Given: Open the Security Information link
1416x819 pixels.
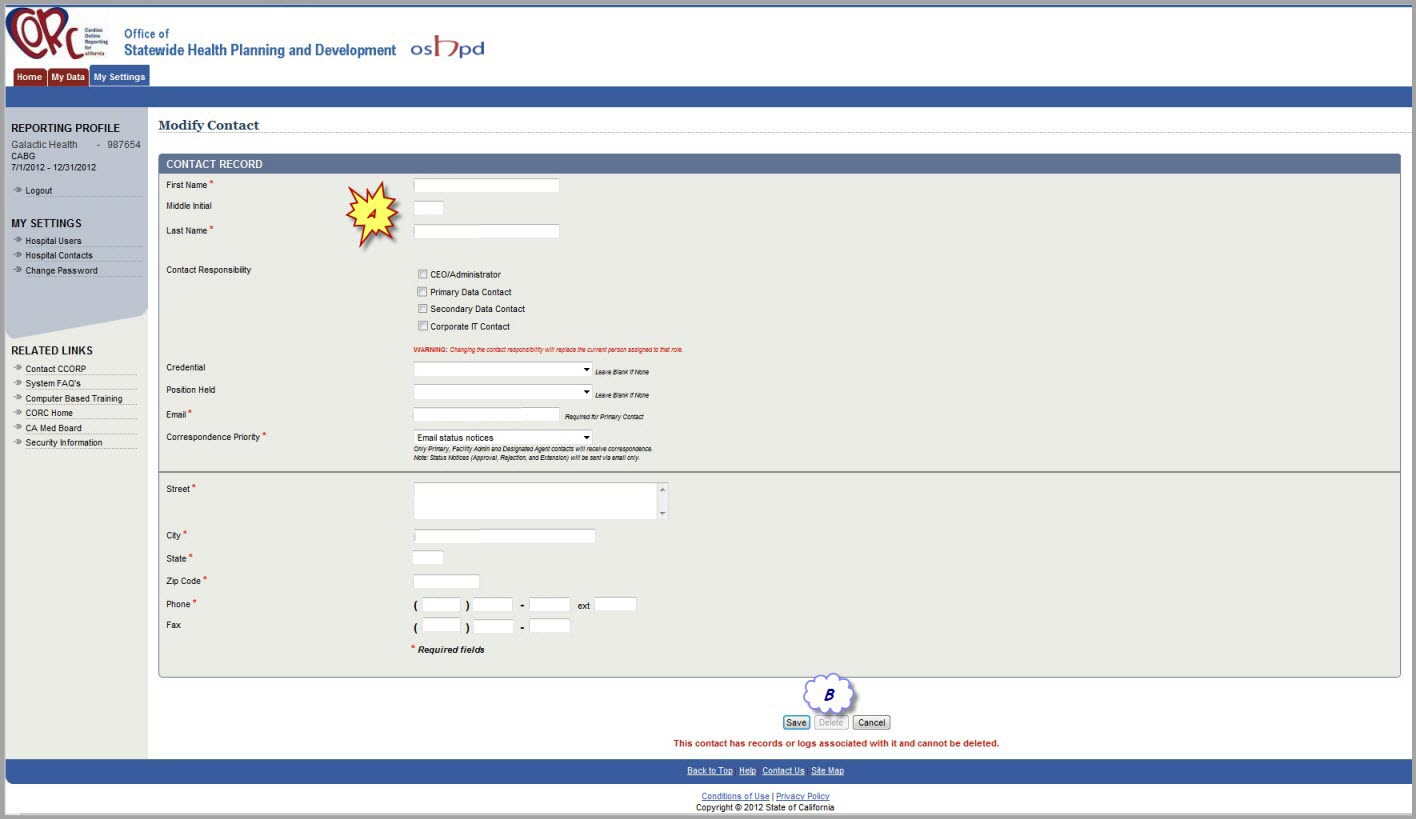Looking at the screenshot, I should click(x=64, y=442).
